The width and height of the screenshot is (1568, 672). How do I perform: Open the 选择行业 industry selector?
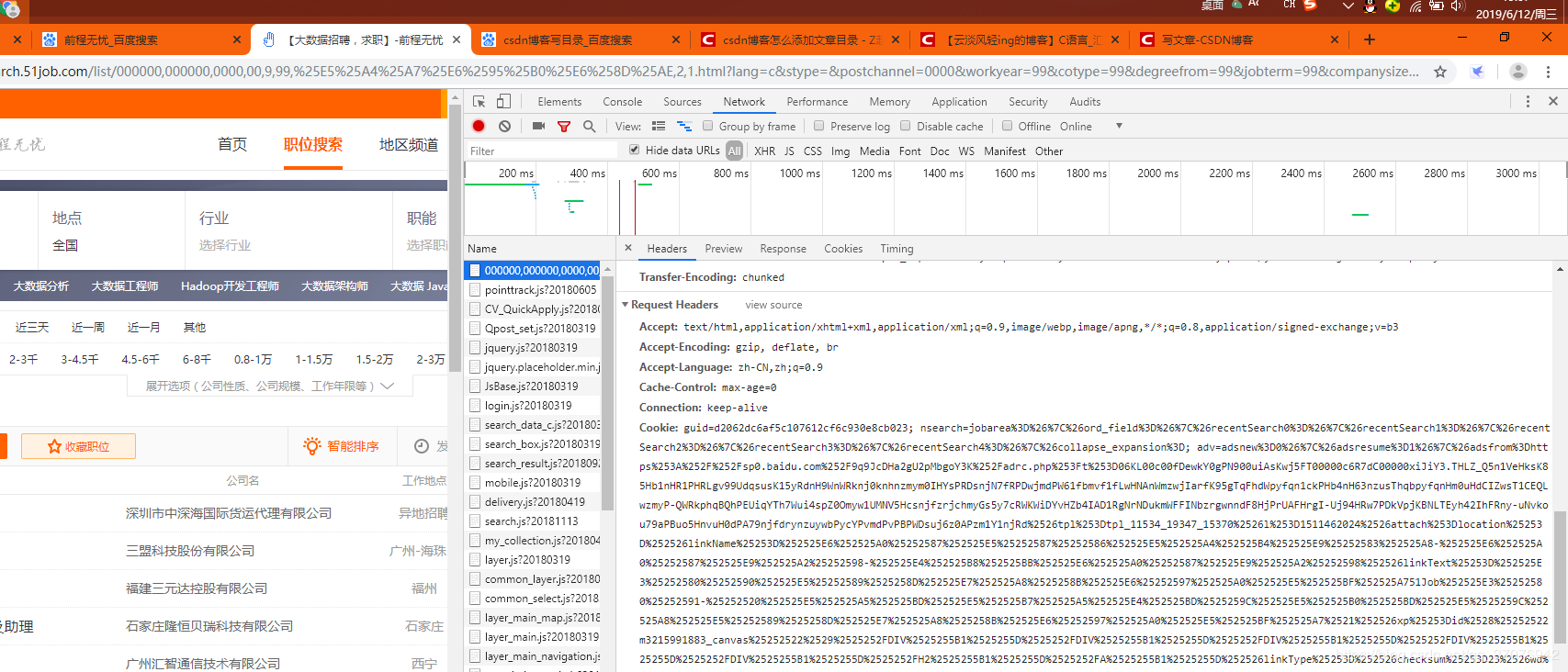pyautogui.click(x=225, y=245)
